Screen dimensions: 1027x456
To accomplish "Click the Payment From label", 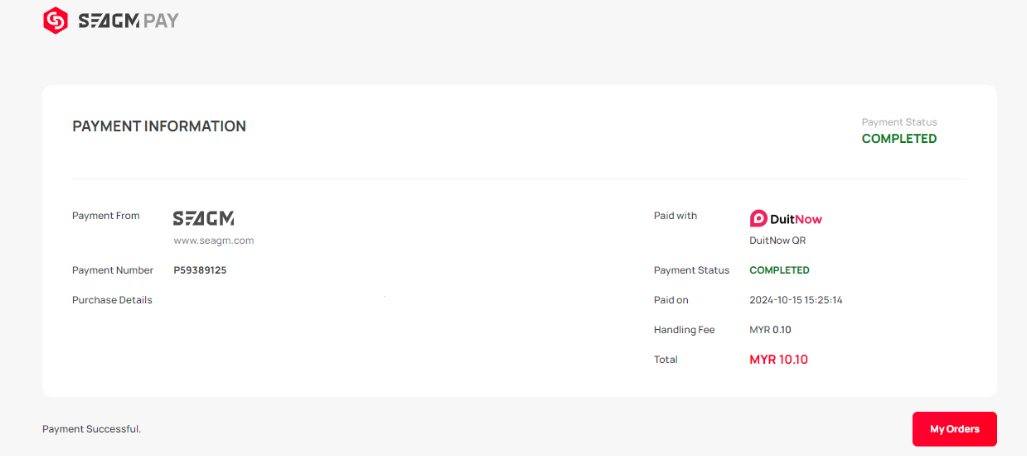I will pos(106,215).
